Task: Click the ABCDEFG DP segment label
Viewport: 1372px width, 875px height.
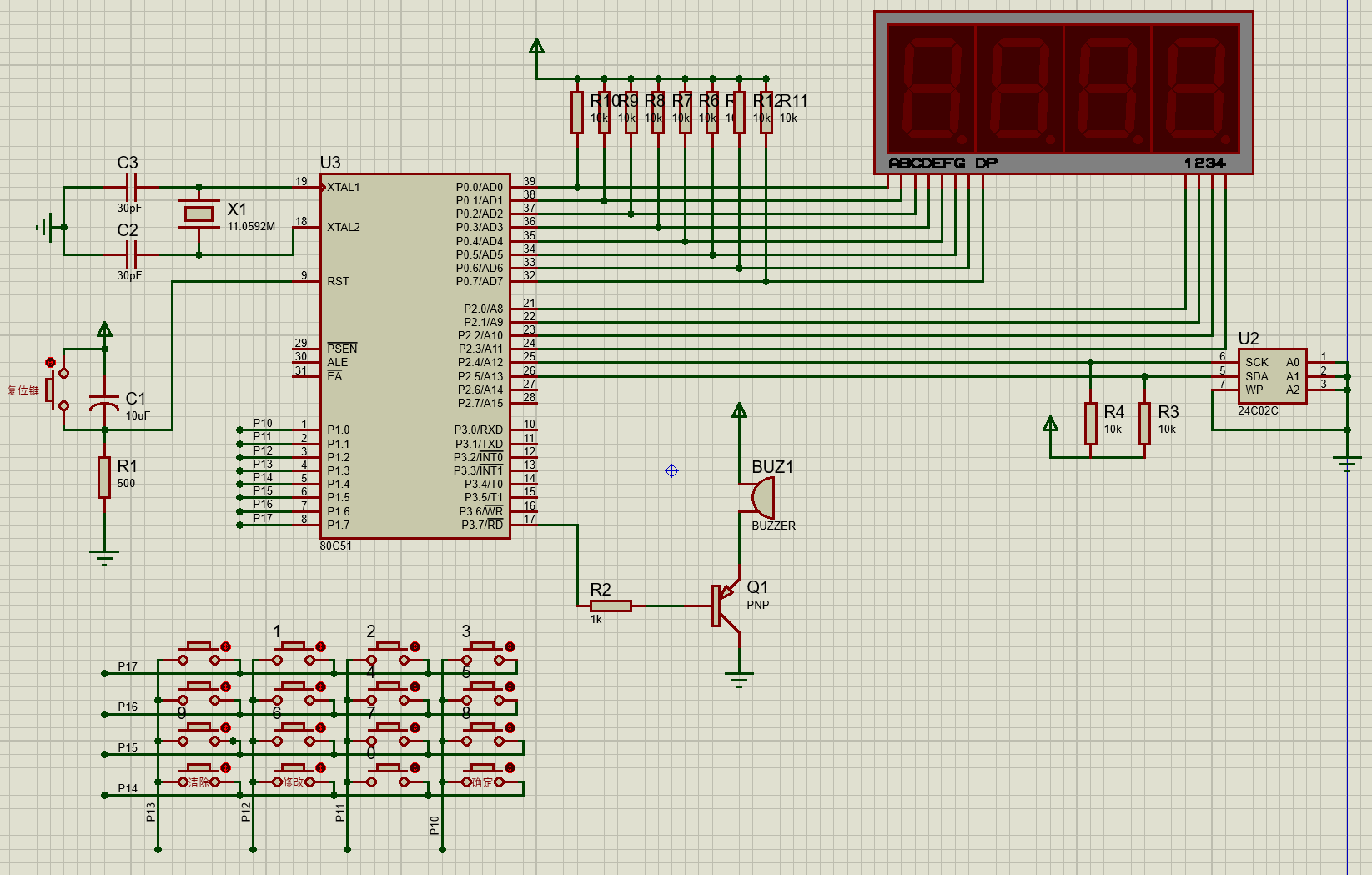Action: 942,163
